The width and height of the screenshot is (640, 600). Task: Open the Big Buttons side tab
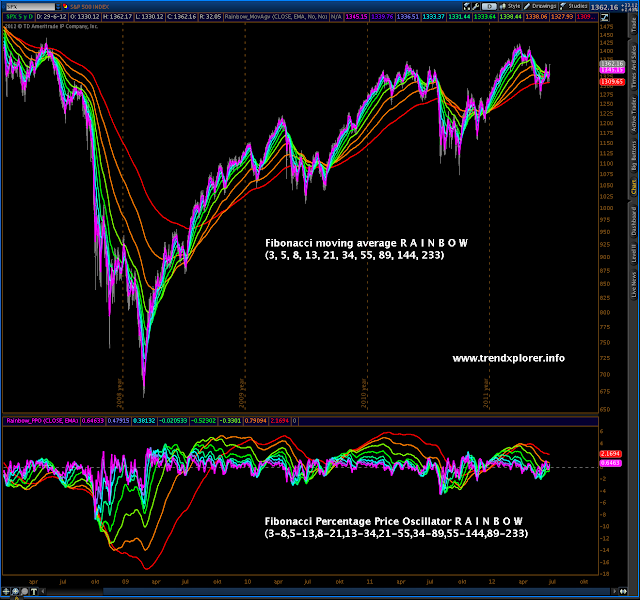(634, 156)
